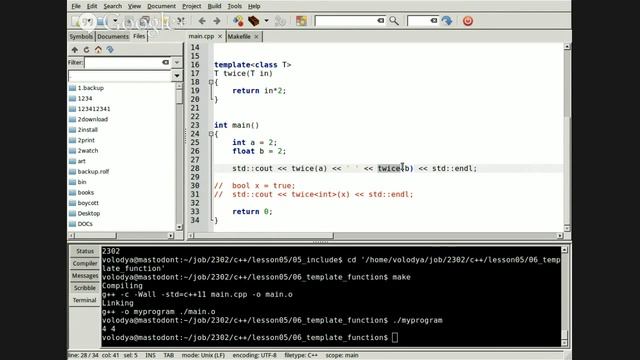Clear the go-to-line field

[x=434, y=20]
